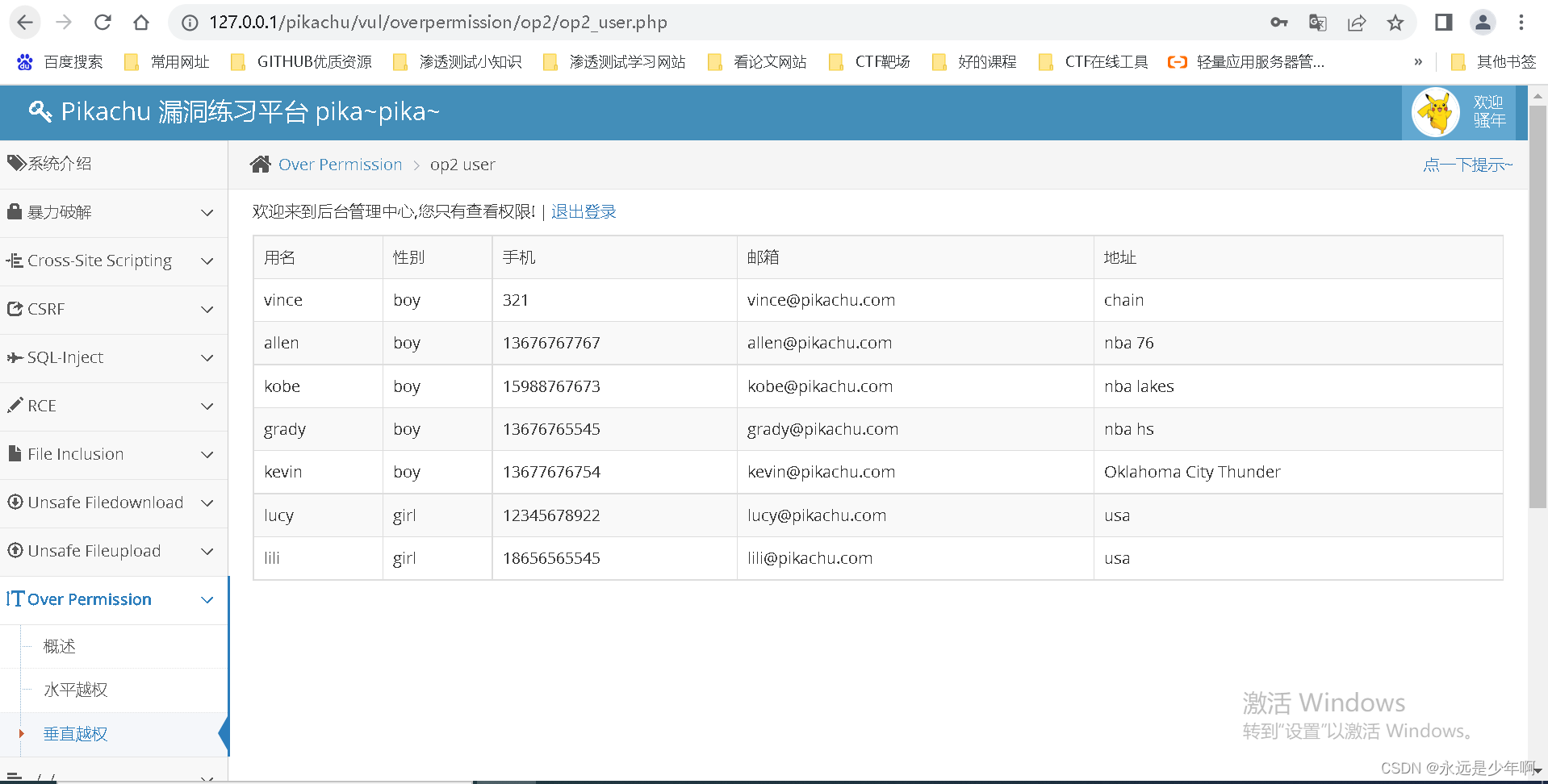Screen dimensions: 1548x784
Task: Click the 欢迎 骚年 user greeting
Action: click(1489, 111)
